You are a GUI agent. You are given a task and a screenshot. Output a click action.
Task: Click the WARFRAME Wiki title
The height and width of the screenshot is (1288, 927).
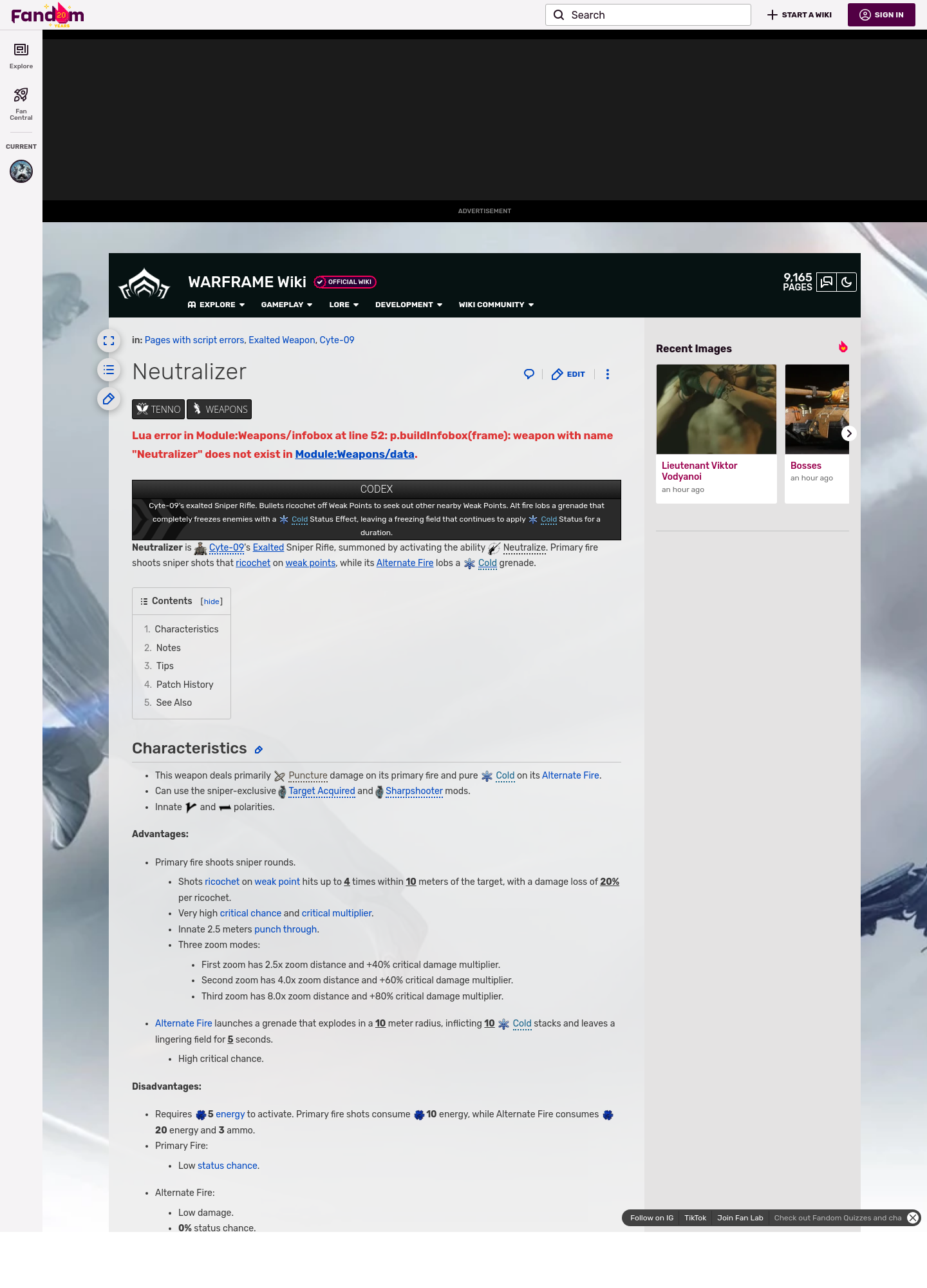(247, 282)
